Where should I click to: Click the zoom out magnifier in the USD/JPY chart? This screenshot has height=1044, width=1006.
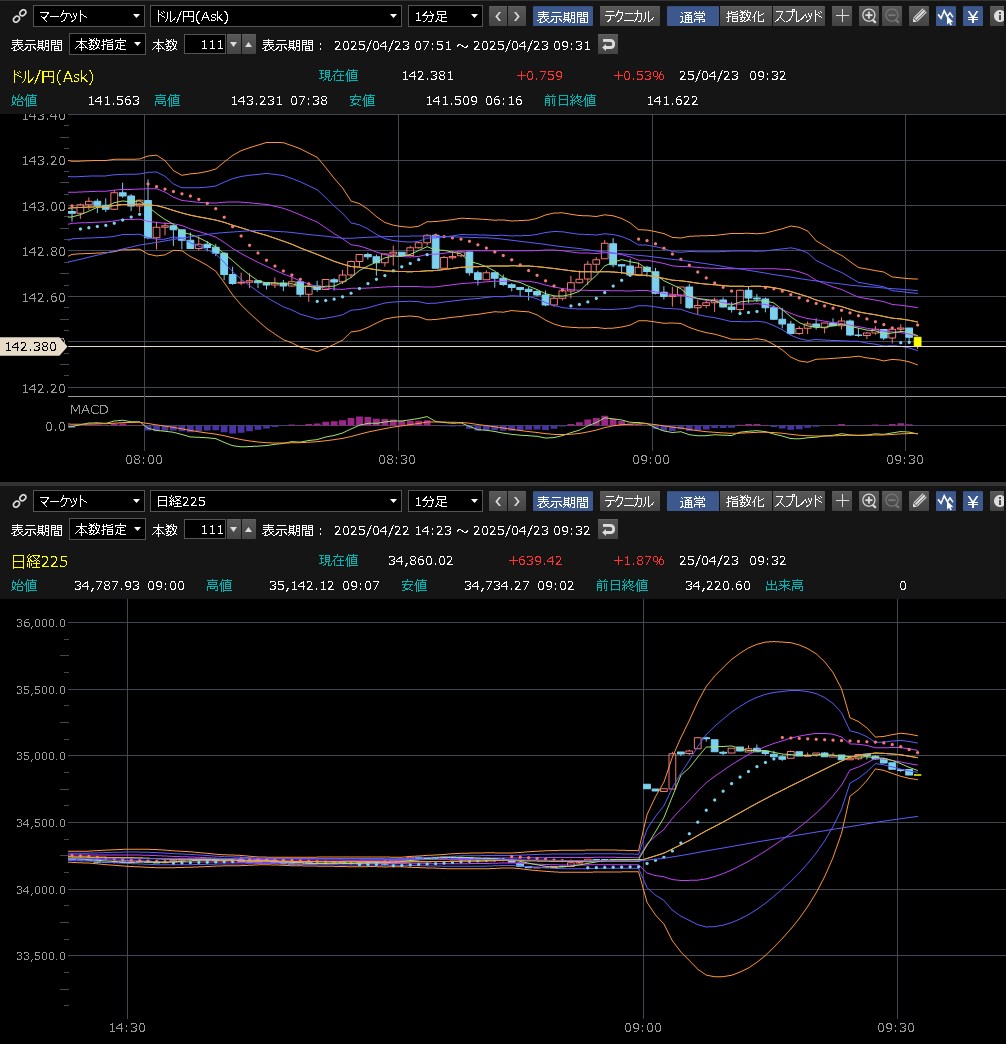[x=892, y=16]
